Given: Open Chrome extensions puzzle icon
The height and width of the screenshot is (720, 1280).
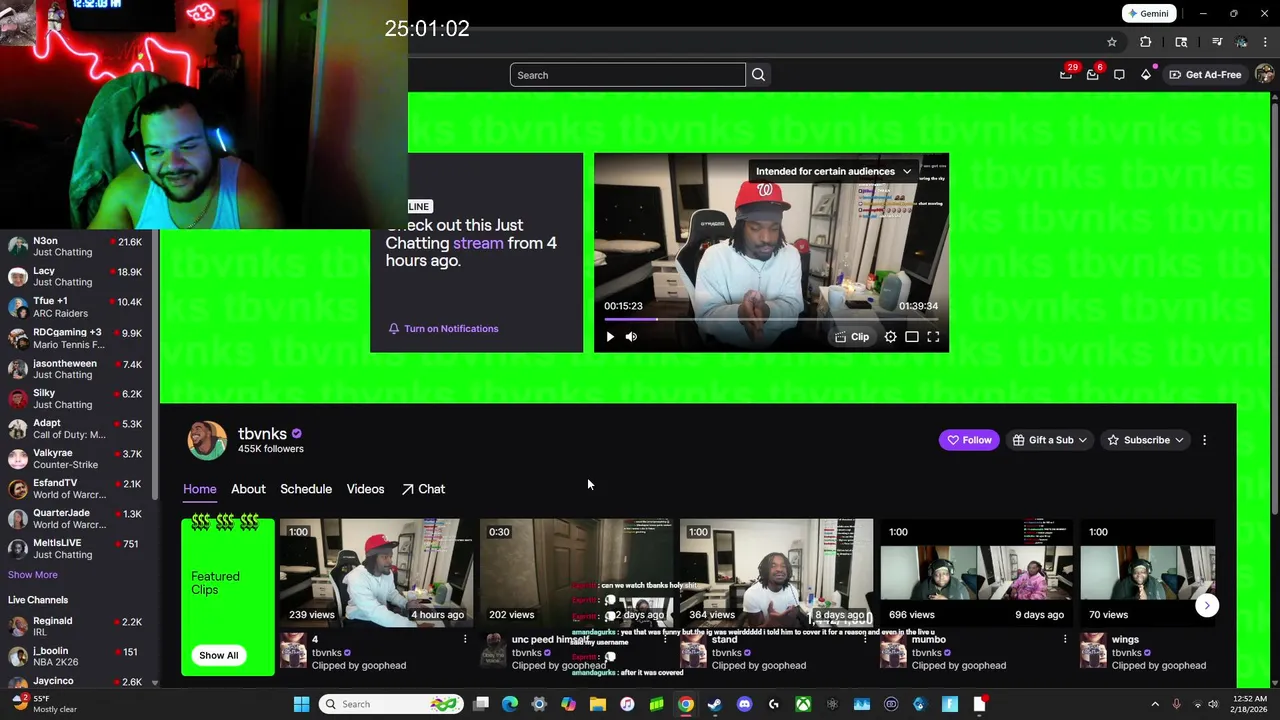Looking at the screenshot, I should coord(1146,42).
